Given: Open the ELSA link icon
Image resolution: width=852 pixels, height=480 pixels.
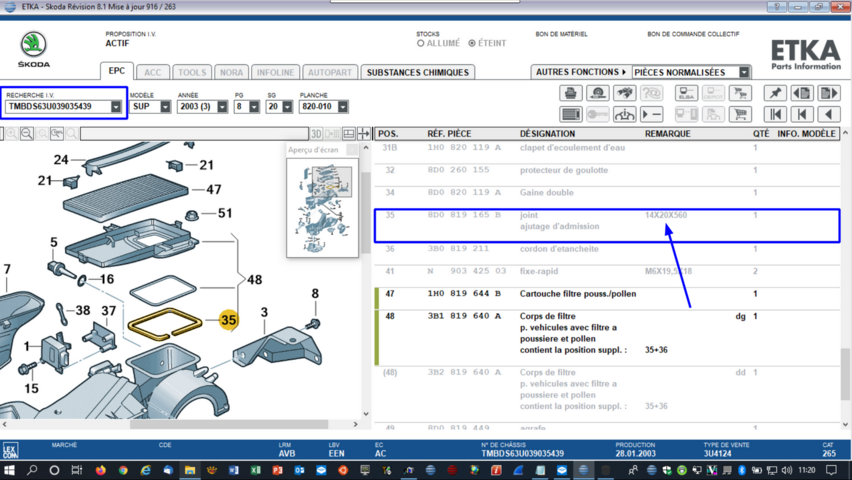Looking at the screenshot, I should click(686, 93).
